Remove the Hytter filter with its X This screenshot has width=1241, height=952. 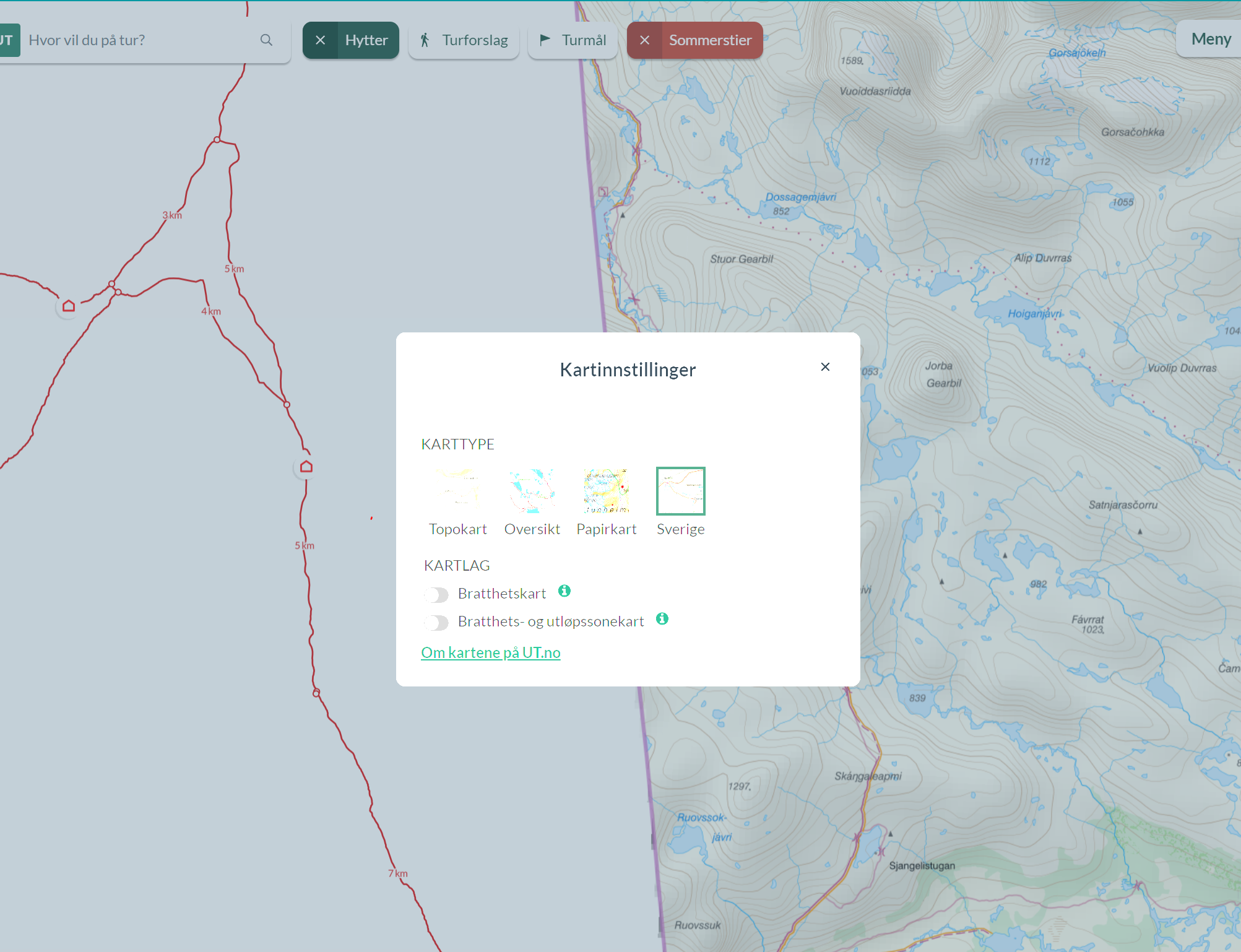(x=321, y=40)
